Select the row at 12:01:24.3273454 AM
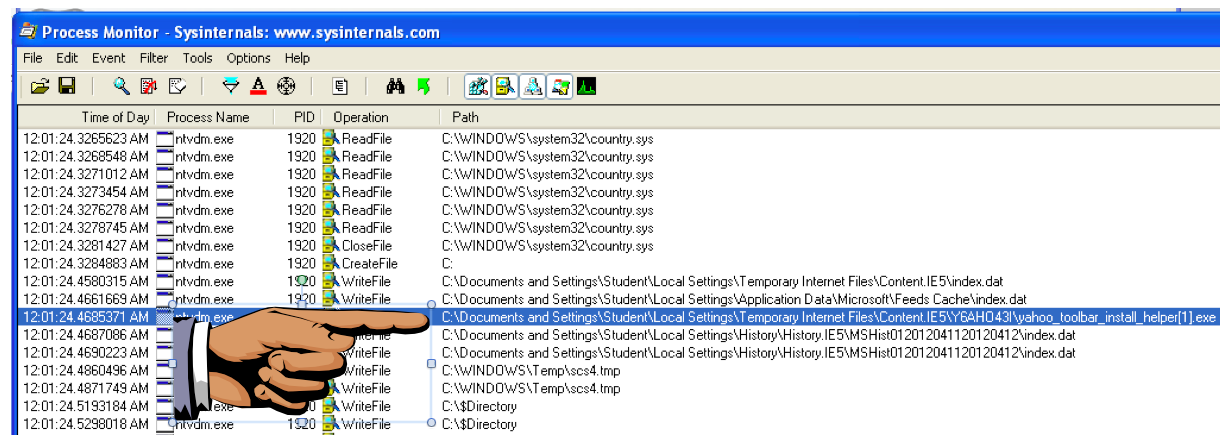 pos(620,192)
